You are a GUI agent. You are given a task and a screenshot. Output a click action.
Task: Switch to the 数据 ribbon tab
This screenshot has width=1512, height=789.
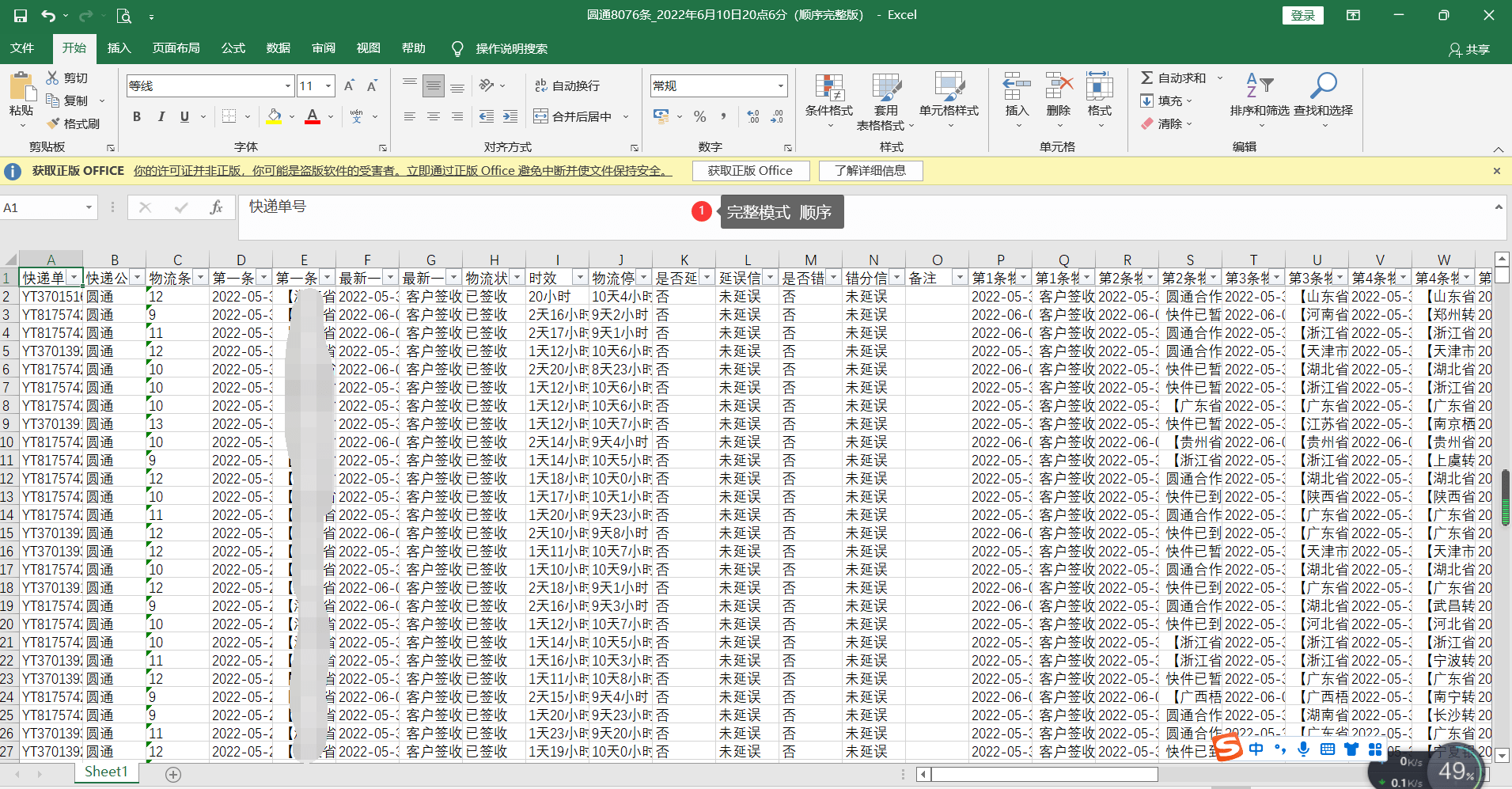(x=278, y=48)
